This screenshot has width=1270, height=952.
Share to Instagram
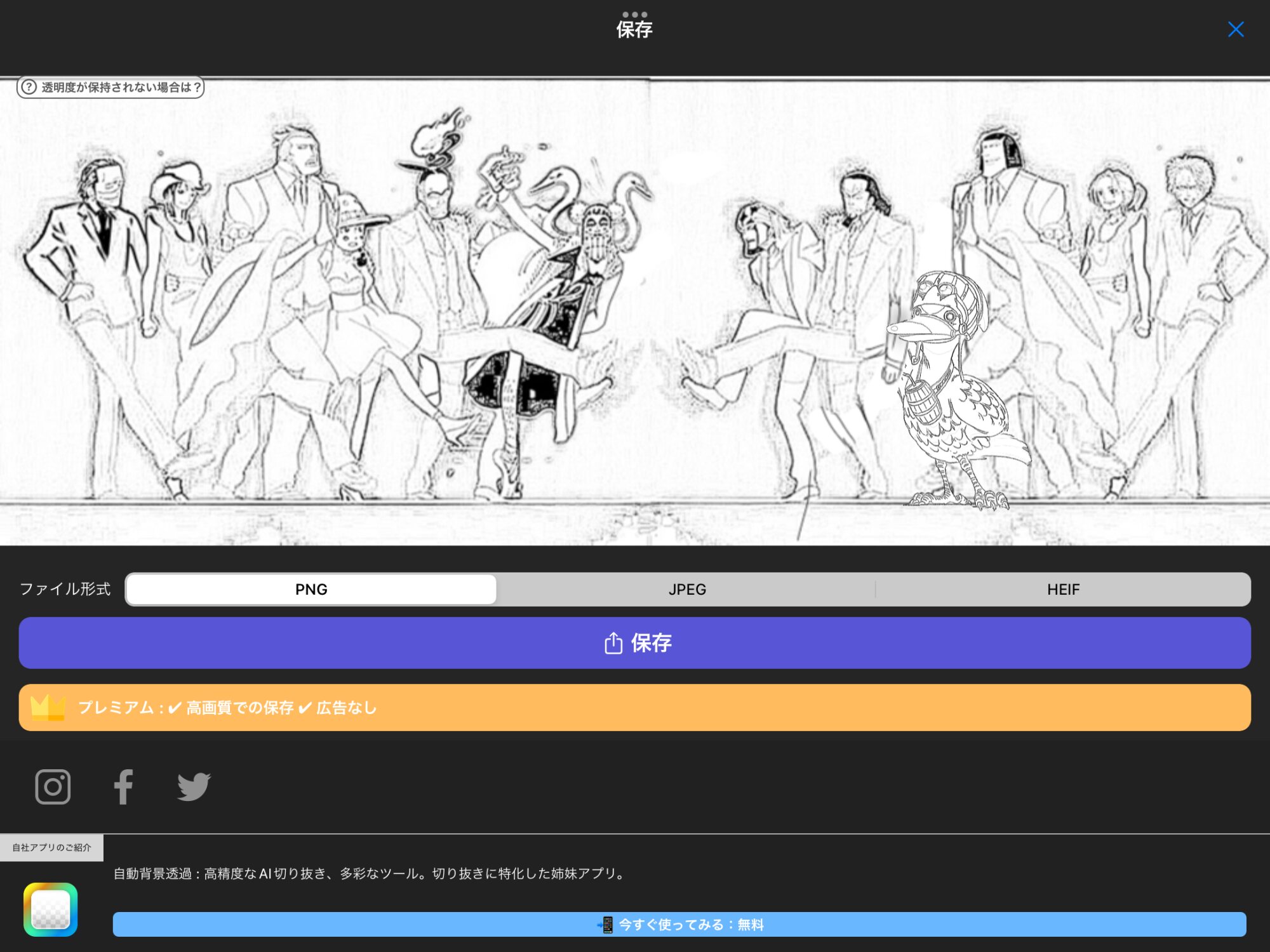pos(53,787)
